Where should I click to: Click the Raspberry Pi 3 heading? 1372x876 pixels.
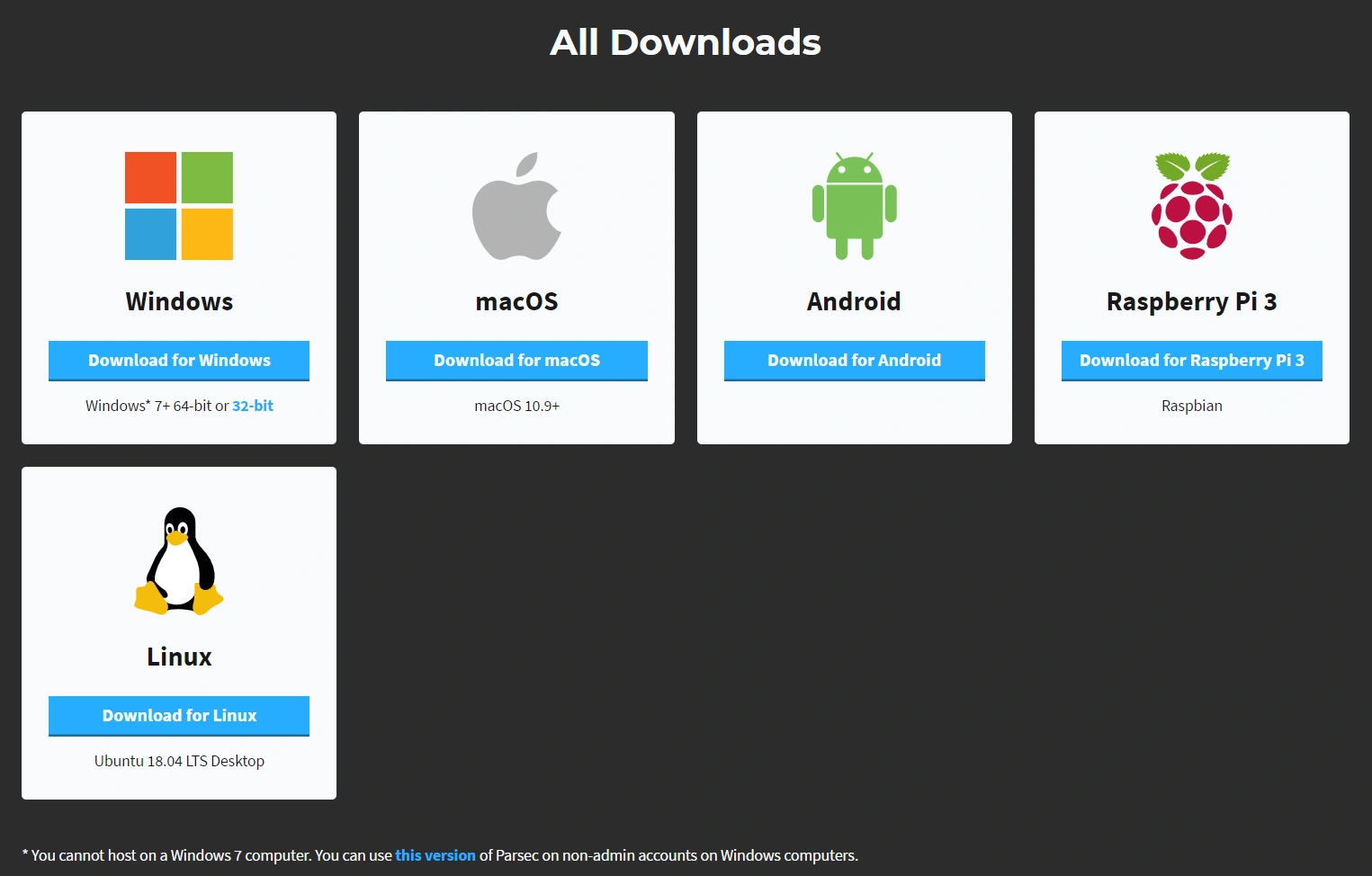[x=1191, y=301]
